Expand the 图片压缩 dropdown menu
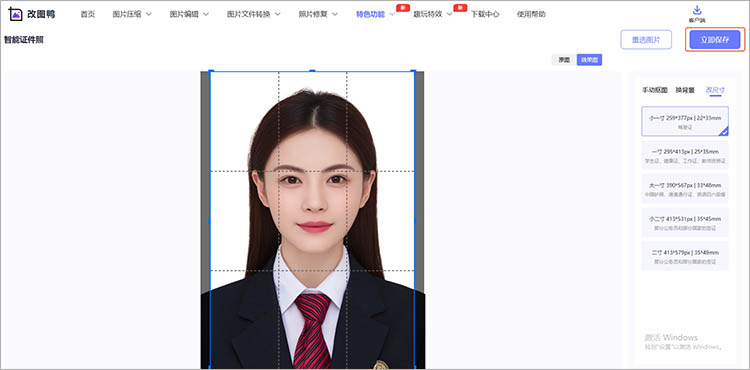750x370 pixels. (x=132, y=14)
